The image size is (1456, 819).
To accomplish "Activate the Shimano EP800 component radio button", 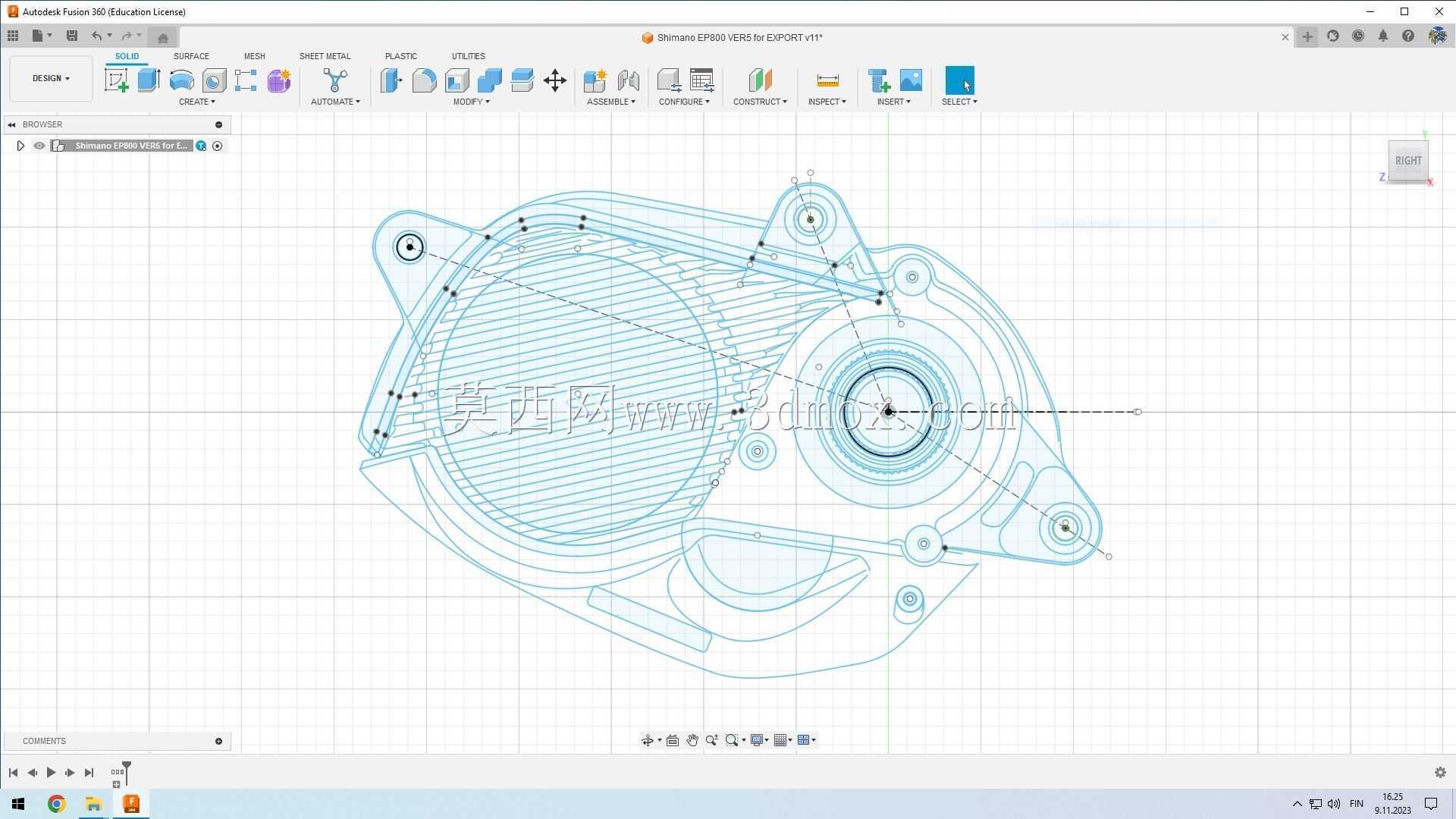I will (218, 146).
